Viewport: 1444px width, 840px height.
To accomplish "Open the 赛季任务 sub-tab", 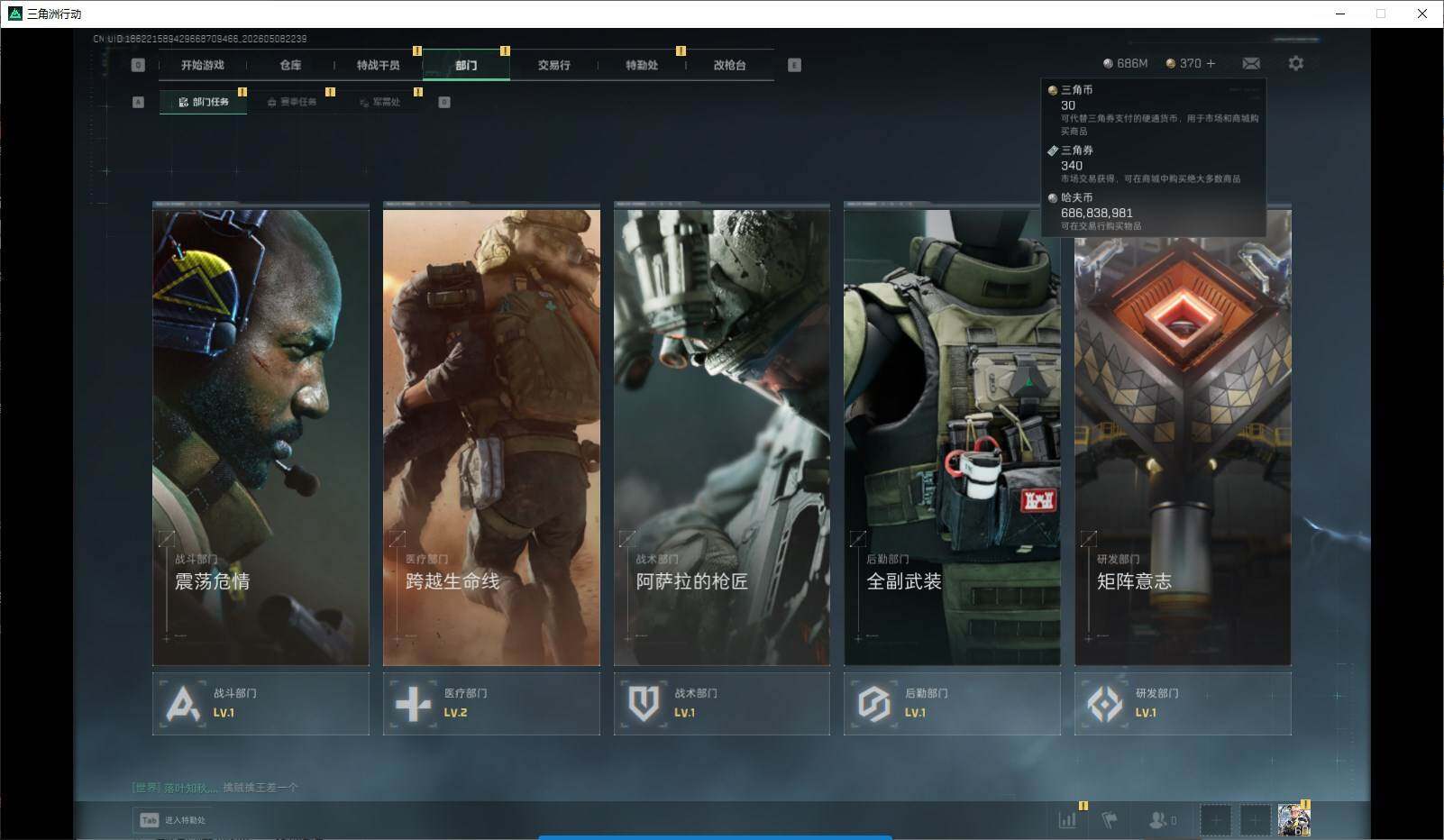I will tap(292, 102).
